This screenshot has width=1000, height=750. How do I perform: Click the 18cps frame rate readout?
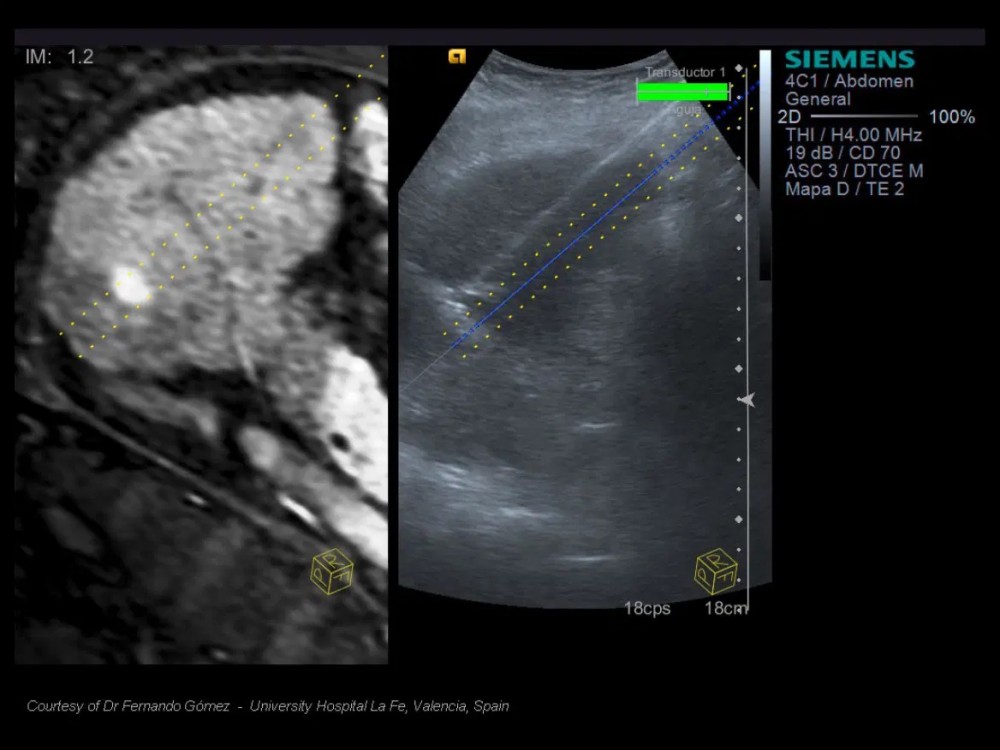pyautogui.click(x=647, y=608)
